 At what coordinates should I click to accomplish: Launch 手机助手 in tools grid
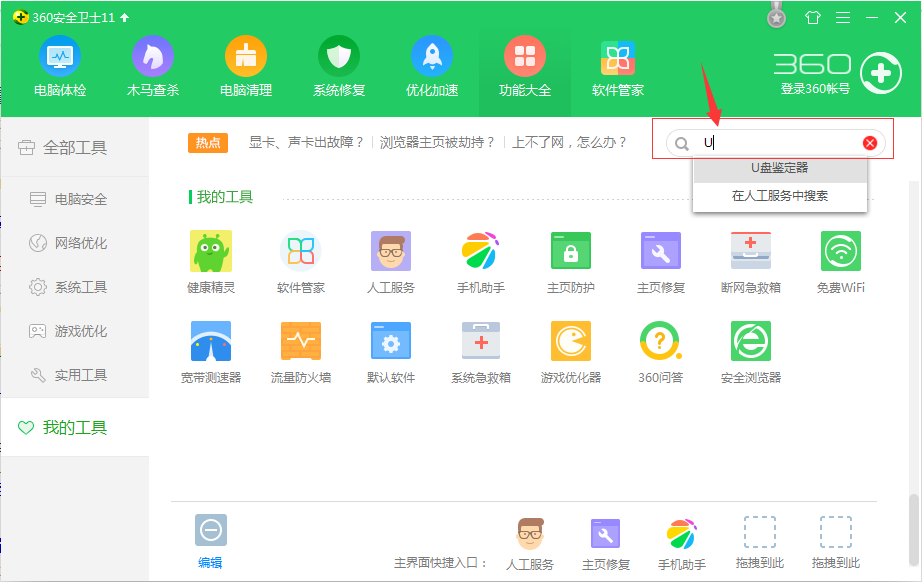click(480, 262)
